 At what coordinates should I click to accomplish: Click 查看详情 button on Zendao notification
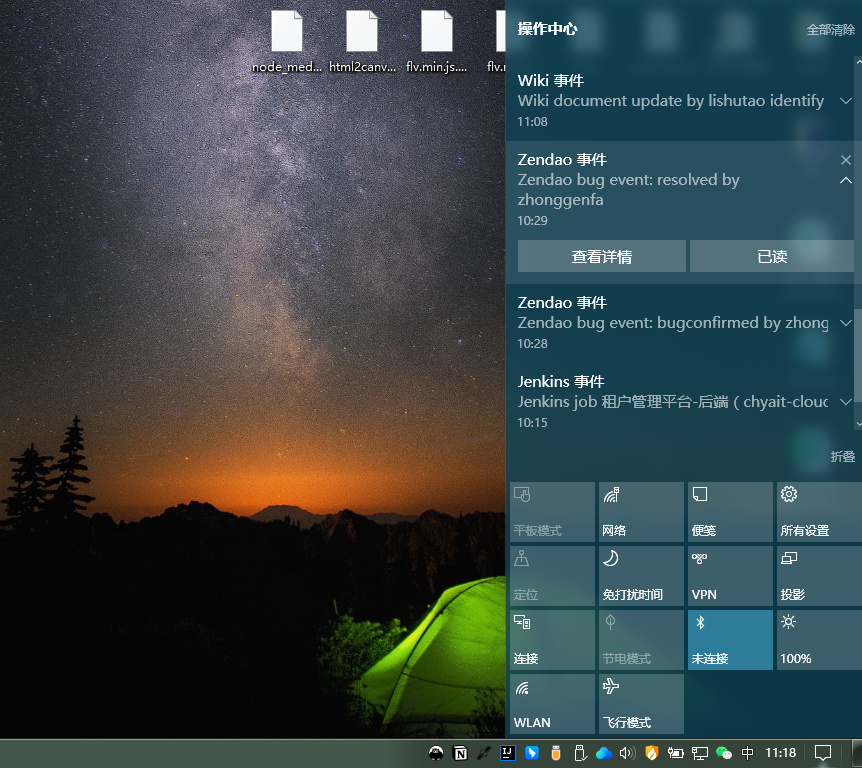(x=601, y=256)
